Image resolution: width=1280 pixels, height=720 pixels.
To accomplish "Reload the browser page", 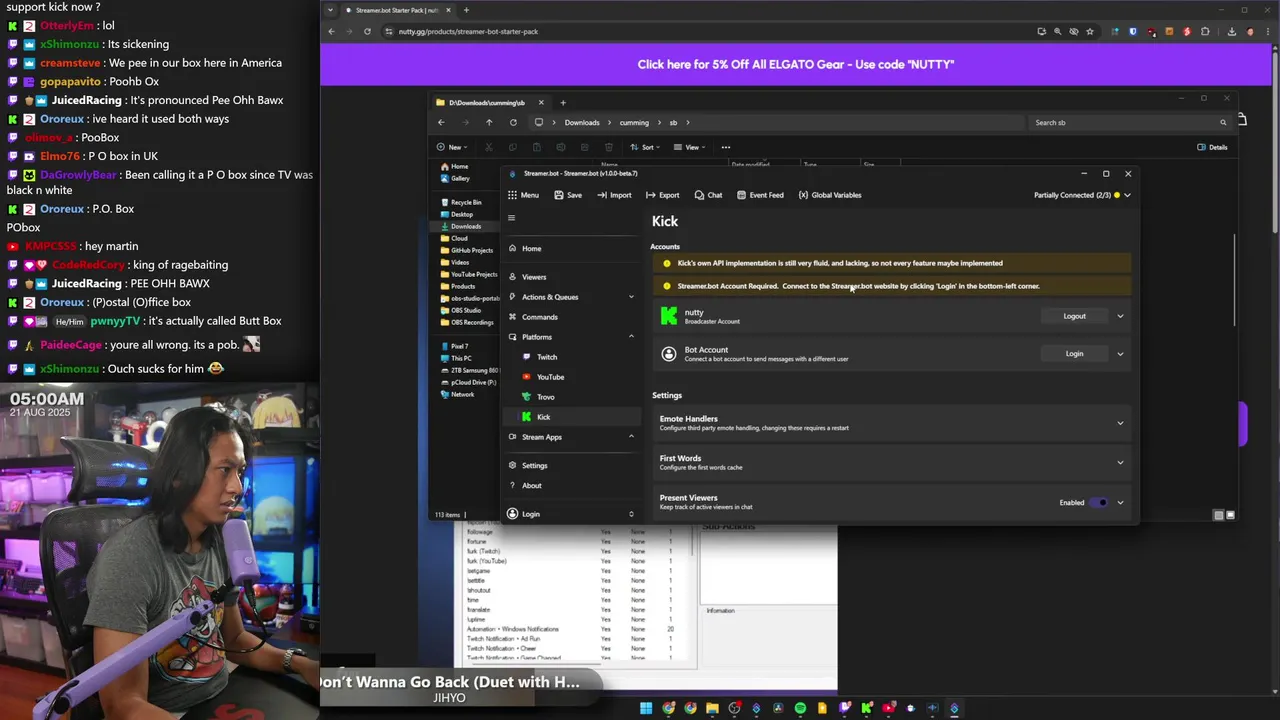I will coord(367,31).
